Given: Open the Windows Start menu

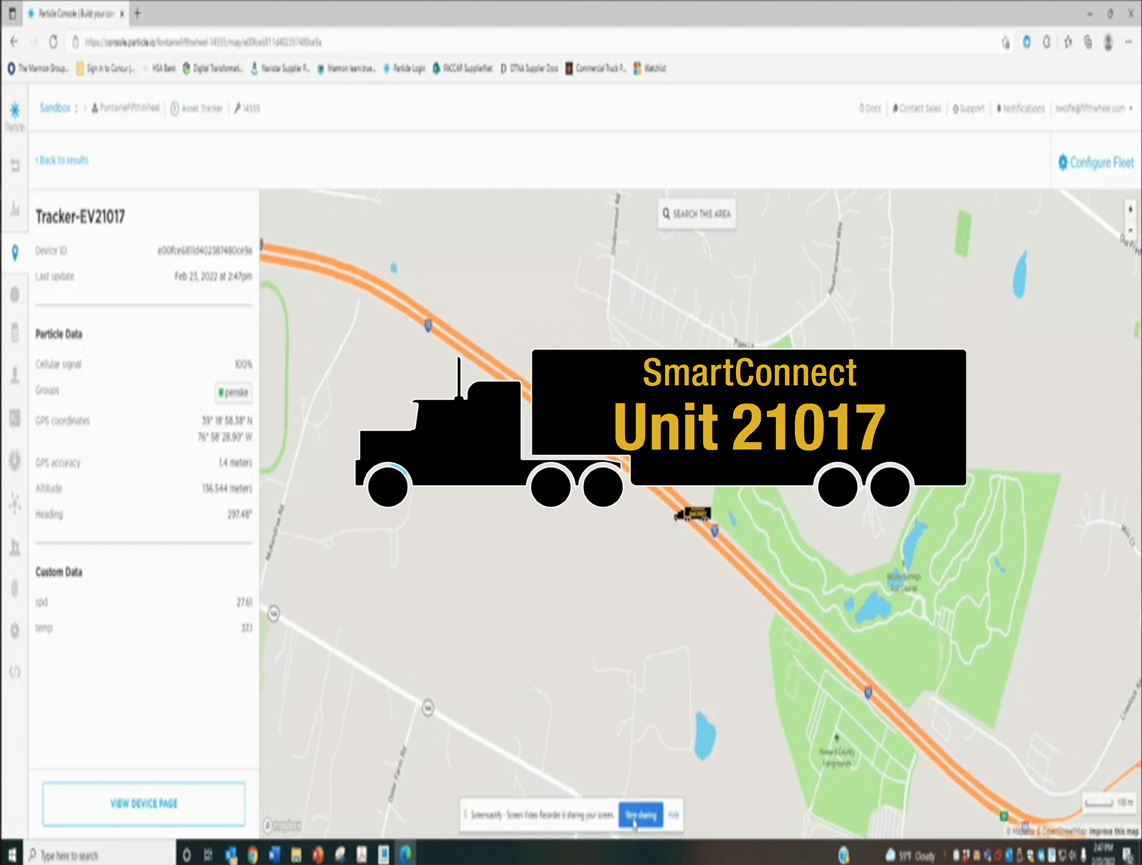Looking at the screenshot, I should [x=12, y=854].
